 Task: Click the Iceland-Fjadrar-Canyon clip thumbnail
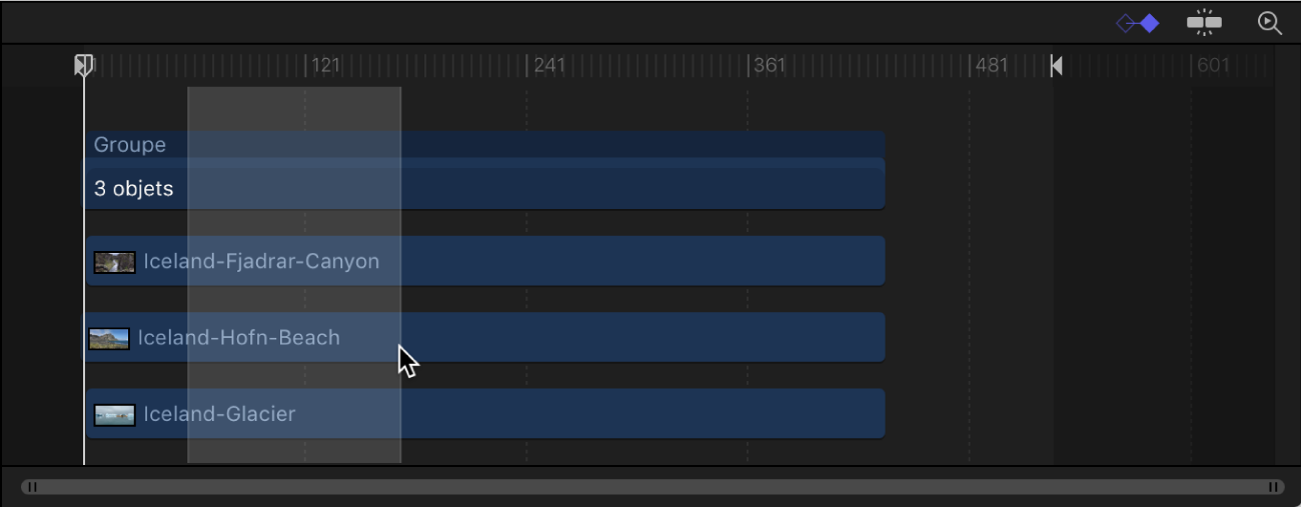(114, 262)
